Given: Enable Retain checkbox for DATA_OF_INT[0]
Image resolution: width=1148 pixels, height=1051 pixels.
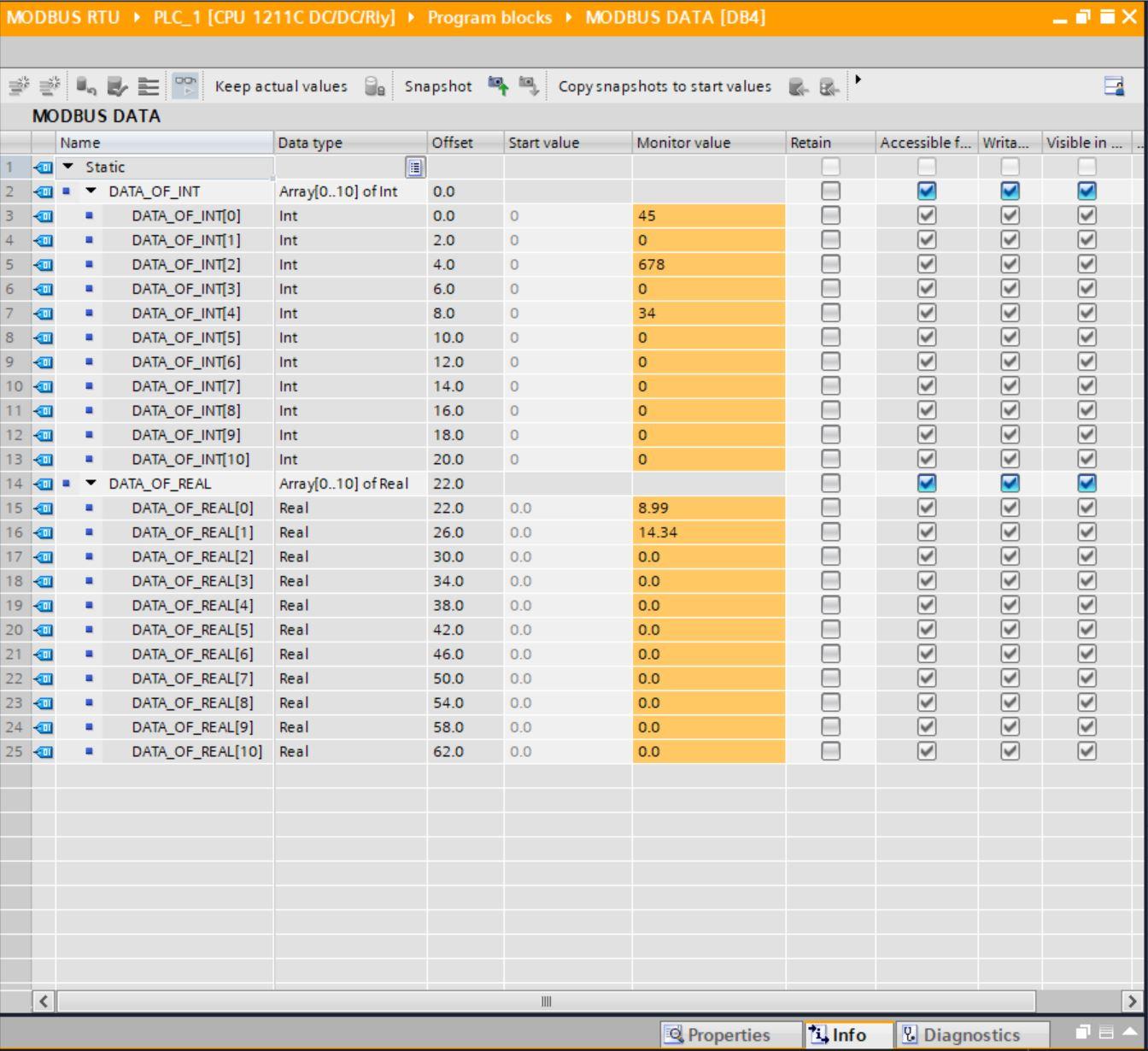Looking at the screenshot, I should point(830,216).
